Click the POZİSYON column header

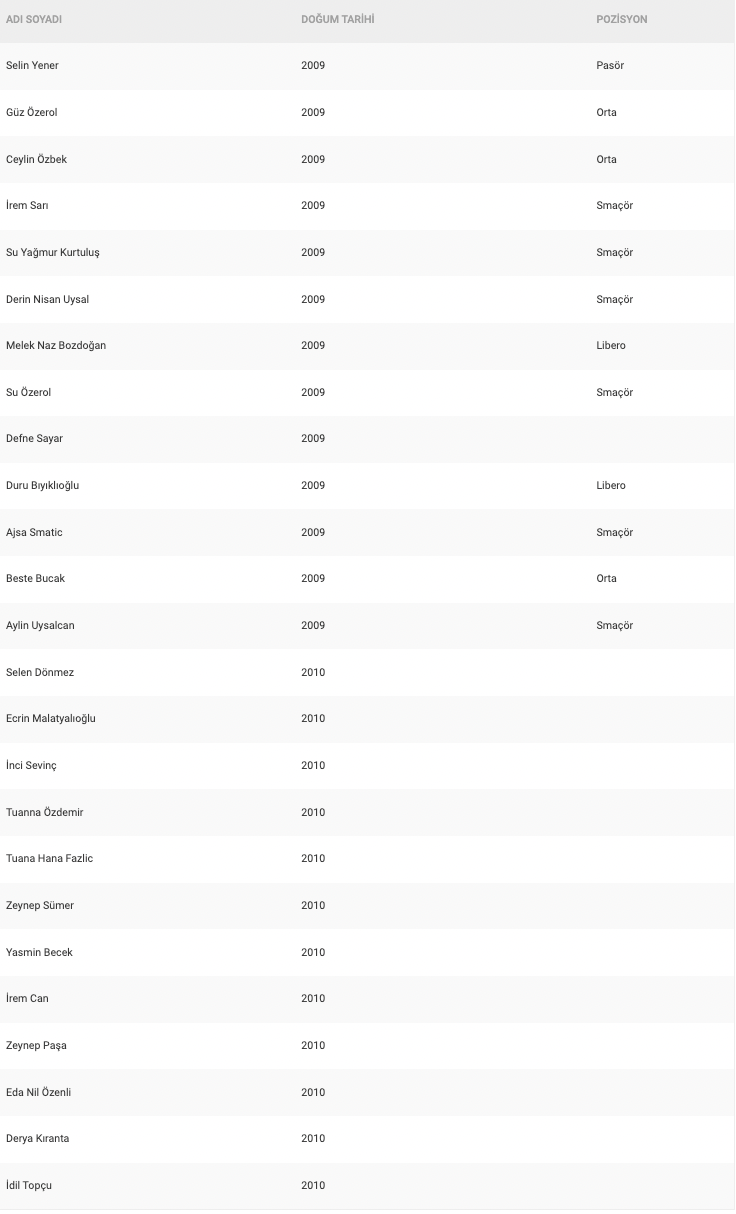621,20
